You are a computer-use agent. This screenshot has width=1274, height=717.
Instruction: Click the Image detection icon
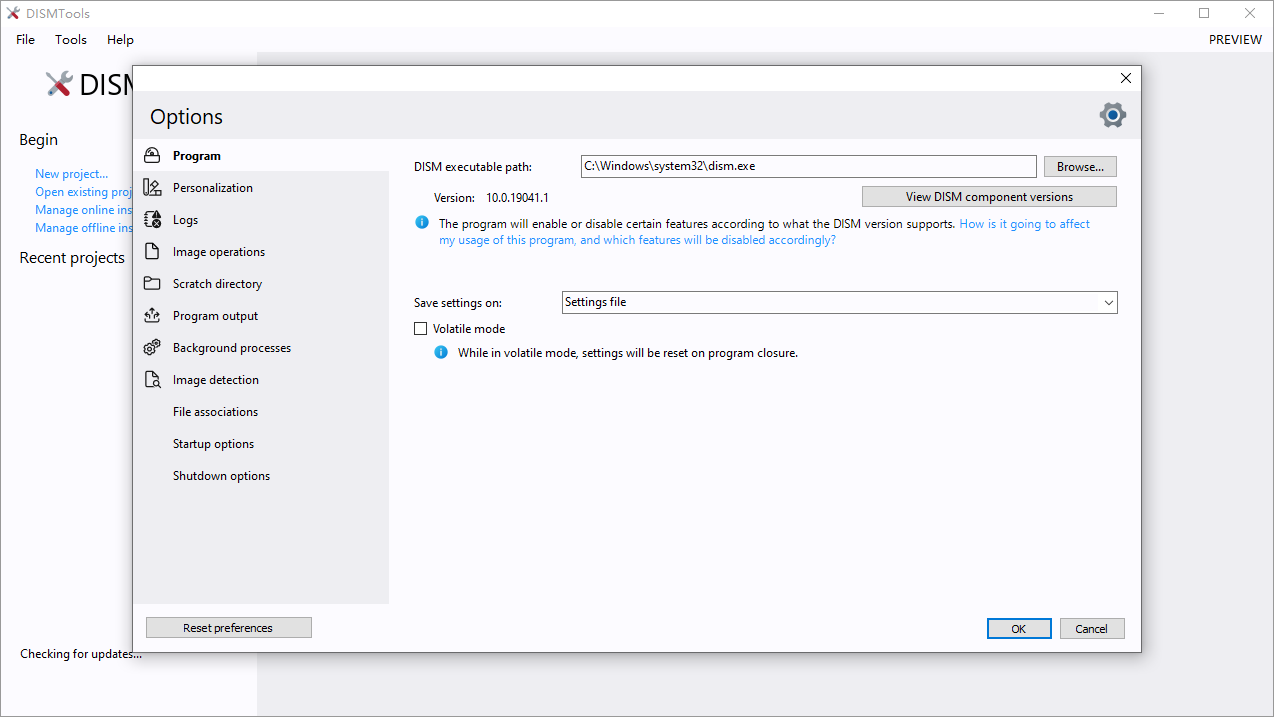(x=152, y=380)
